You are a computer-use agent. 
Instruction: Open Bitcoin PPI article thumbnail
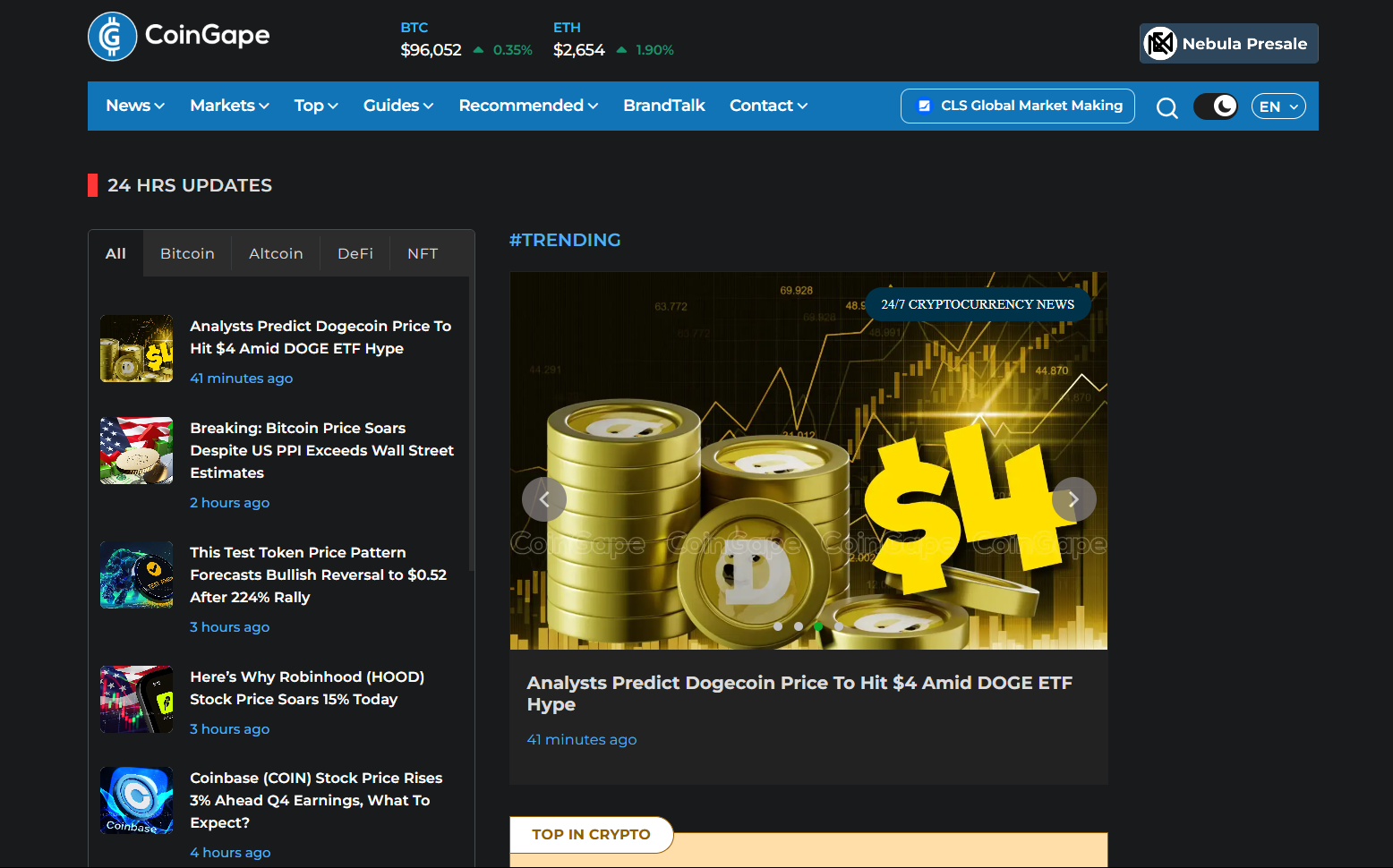136,450
